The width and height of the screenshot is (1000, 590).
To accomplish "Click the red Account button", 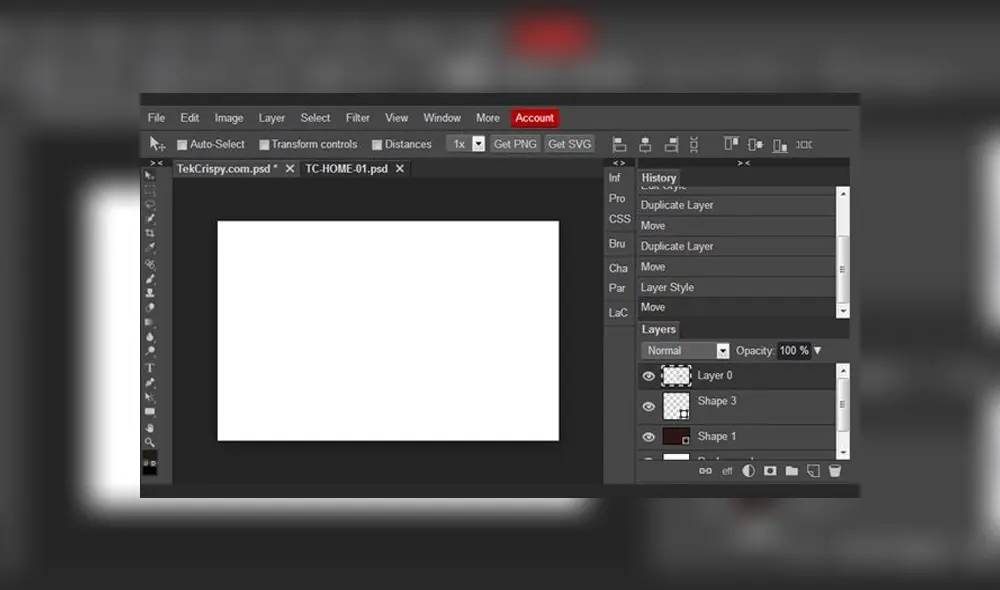I will 534,118.
